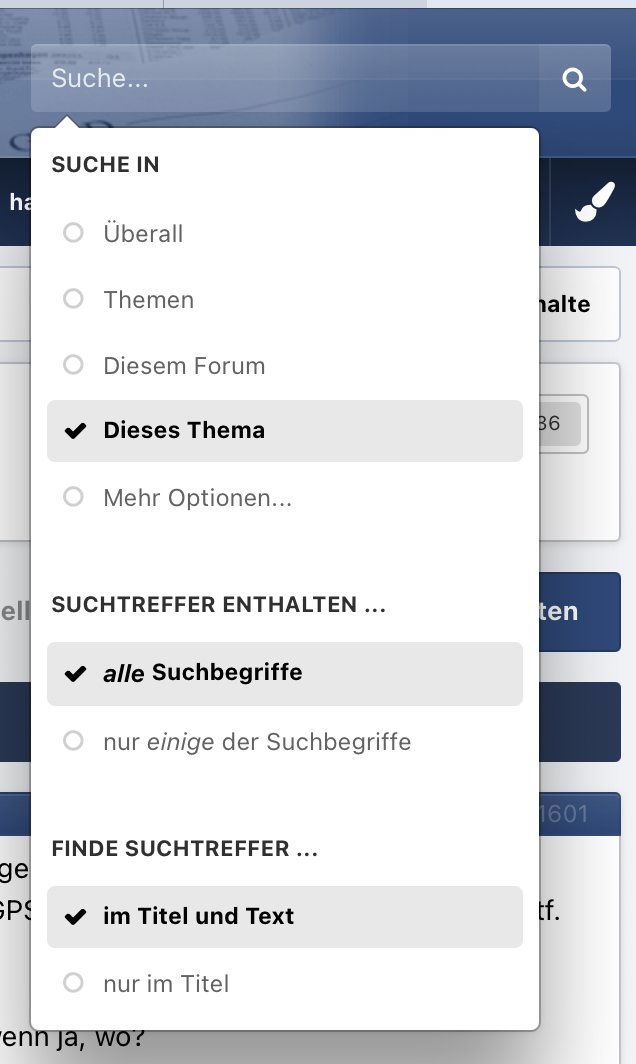
Task: Click the Diesem Forum option label
Action: pyautogui.click(x=184, y=366)
